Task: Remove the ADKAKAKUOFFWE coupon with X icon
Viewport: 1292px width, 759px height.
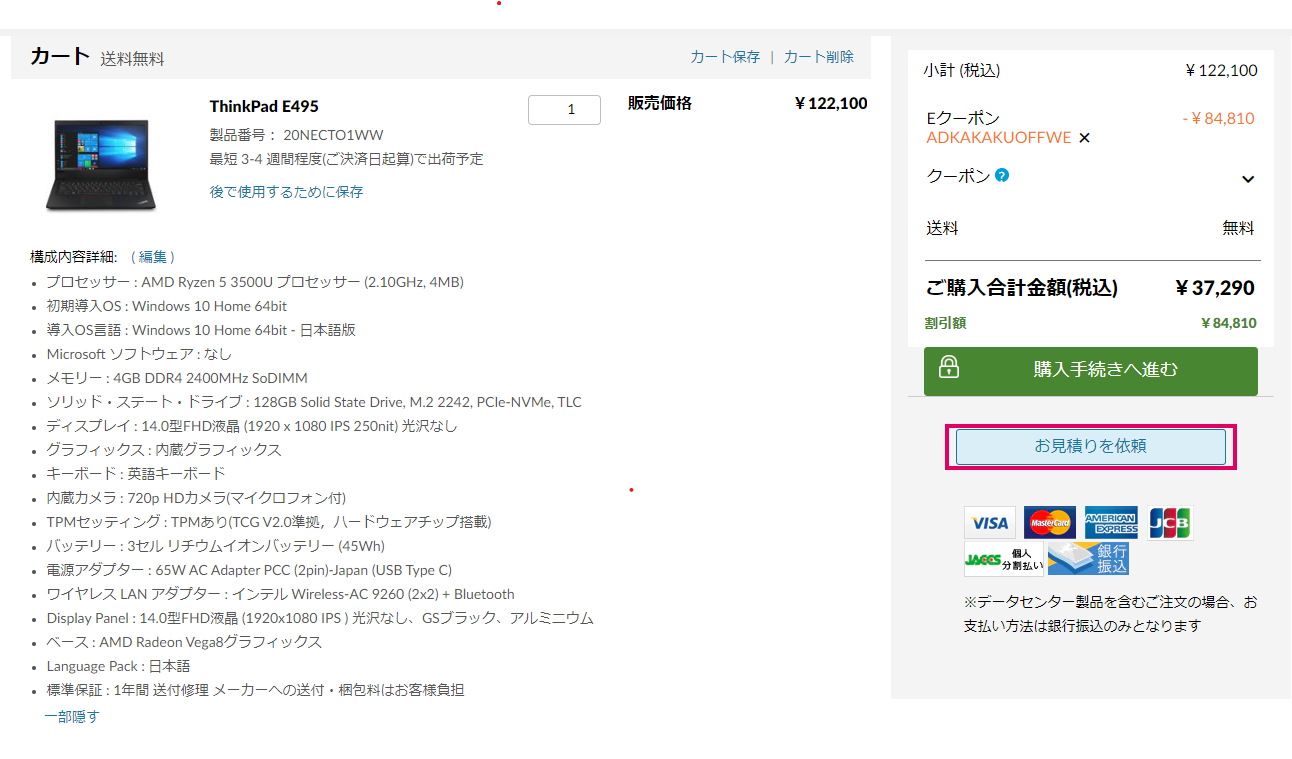Action: [x=1085, y=138]
